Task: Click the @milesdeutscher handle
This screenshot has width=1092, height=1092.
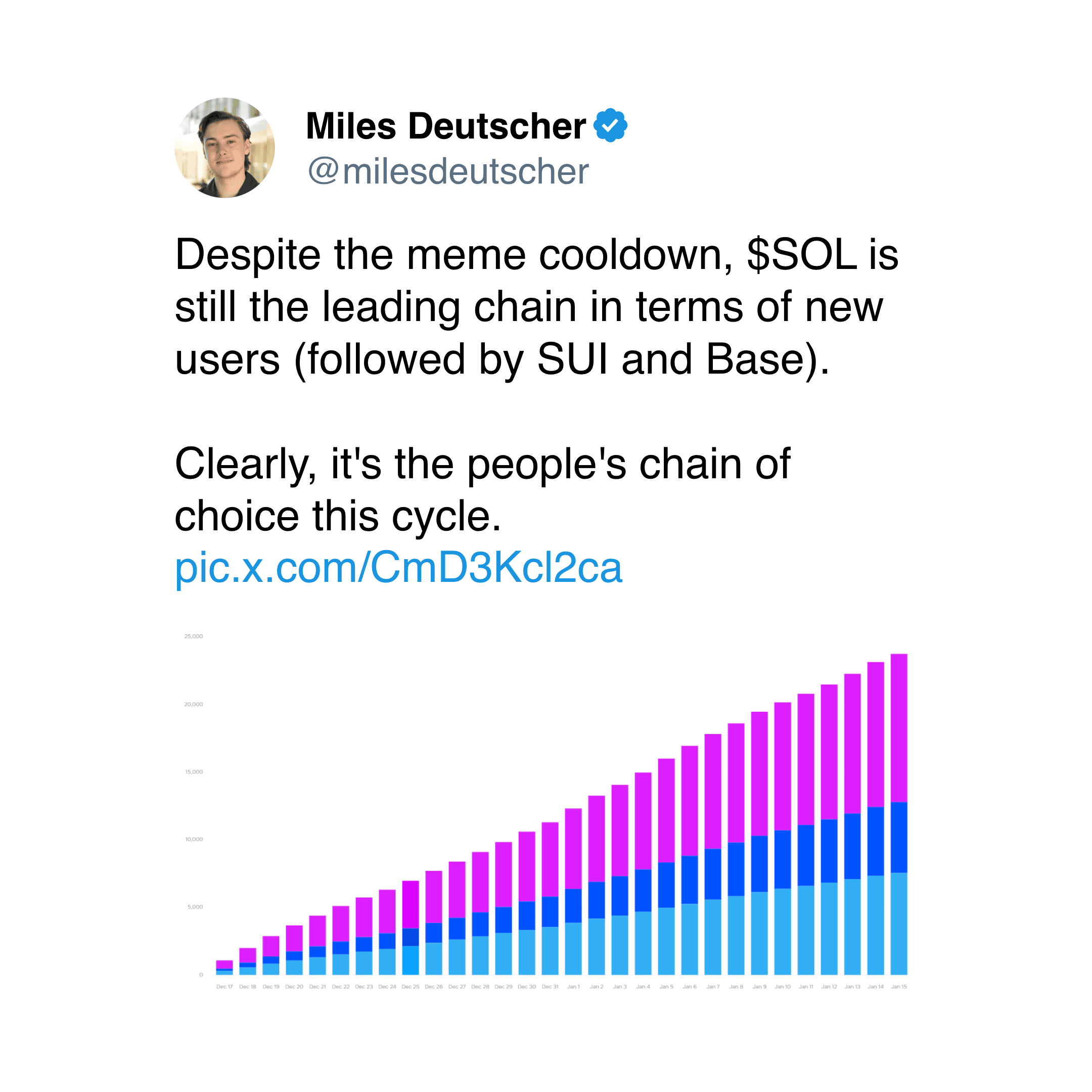Action: (x=448, y=171)
